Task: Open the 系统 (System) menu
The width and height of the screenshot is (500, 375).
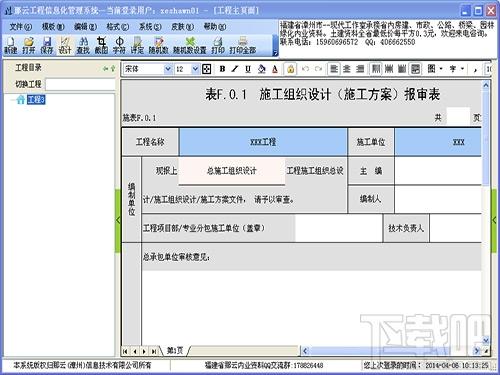Action: (150, 27)
